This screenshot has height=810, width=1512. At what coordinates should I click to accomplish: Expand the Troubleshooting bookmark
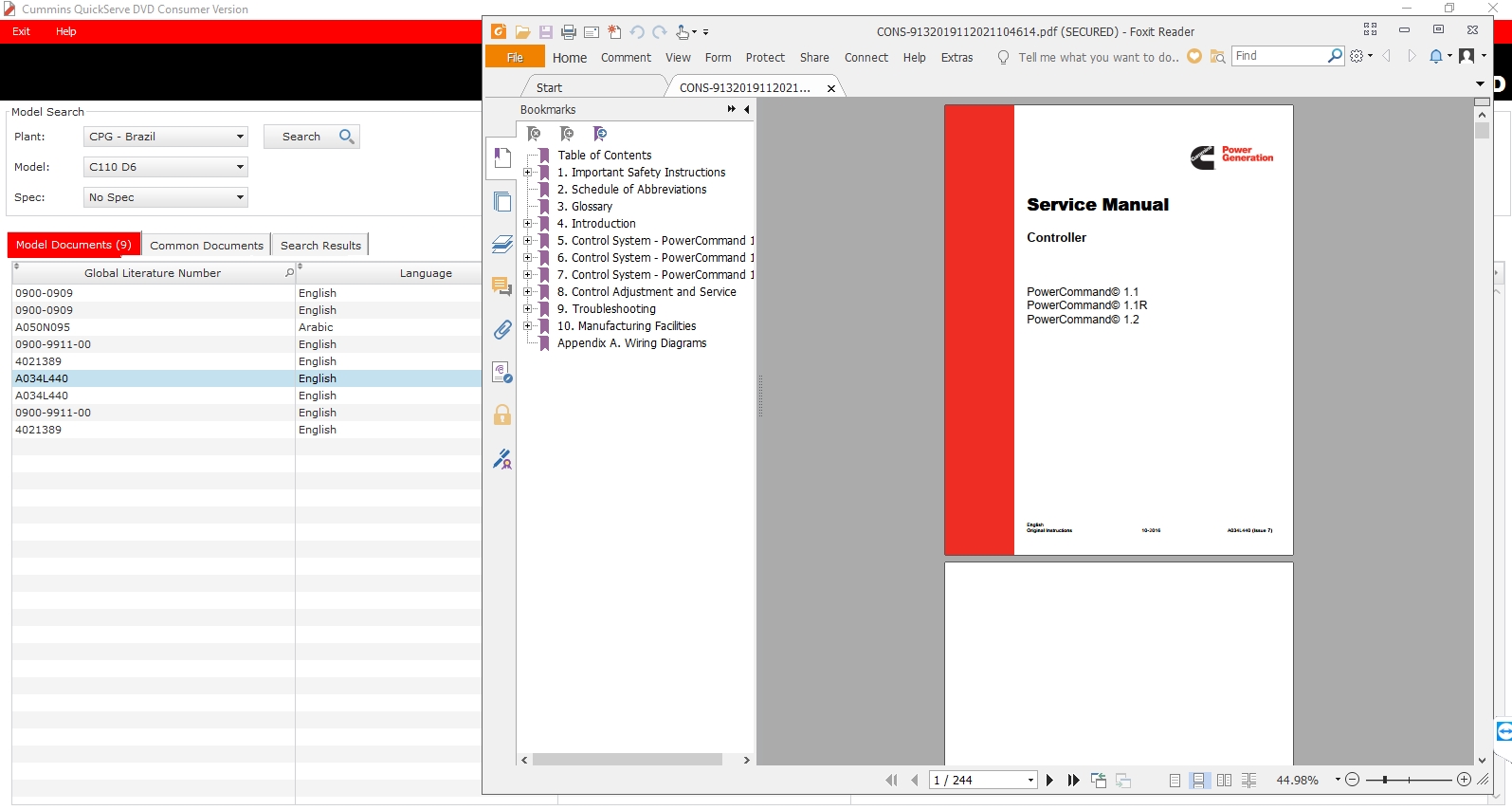click(x=528, y=309)
